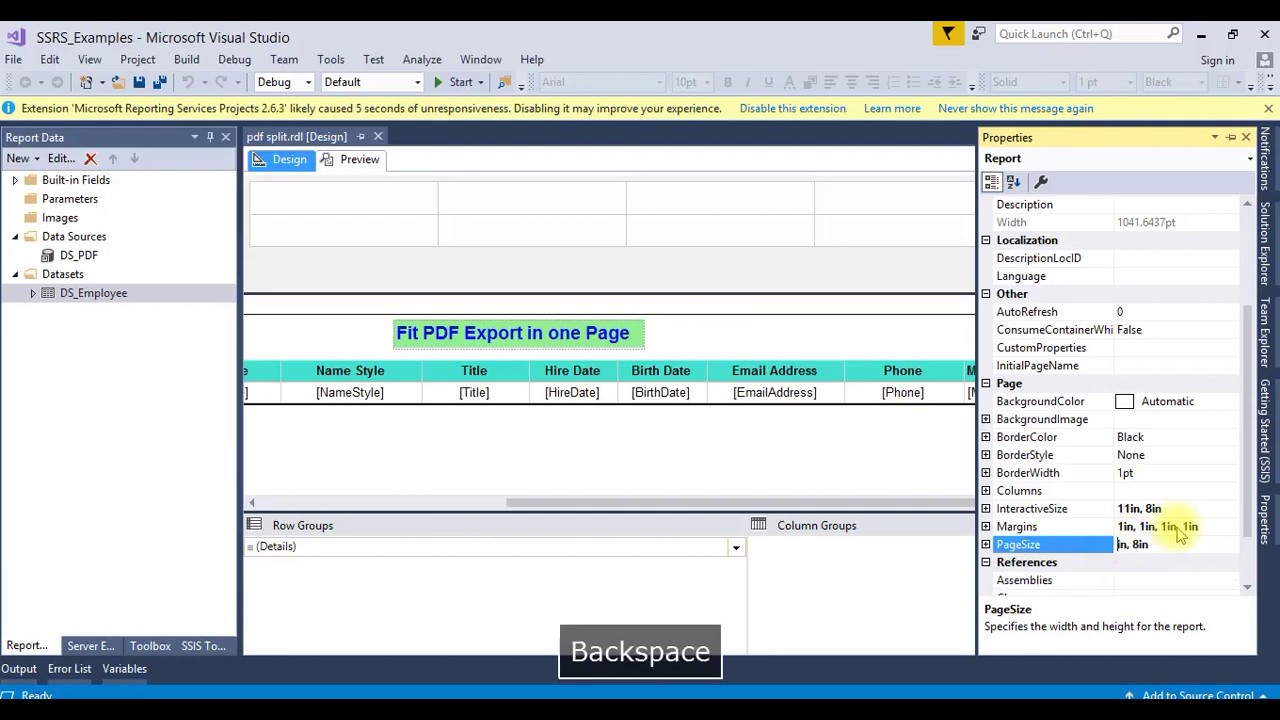Click the Sign in link
Screen dimensions: 1280x720
[1217, 61]
